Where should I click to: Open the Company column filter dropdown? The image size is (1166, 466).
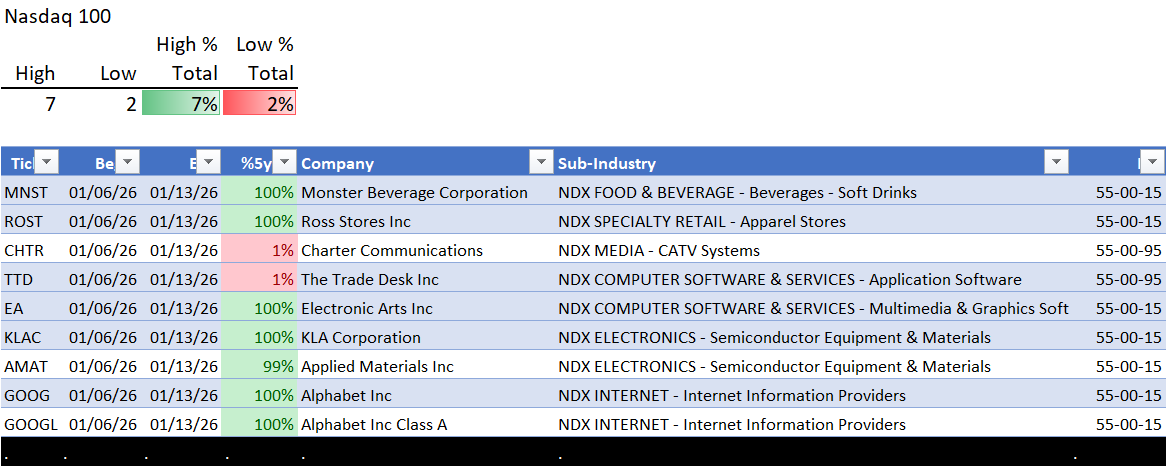pyautogui.click(x=541, y=163)
